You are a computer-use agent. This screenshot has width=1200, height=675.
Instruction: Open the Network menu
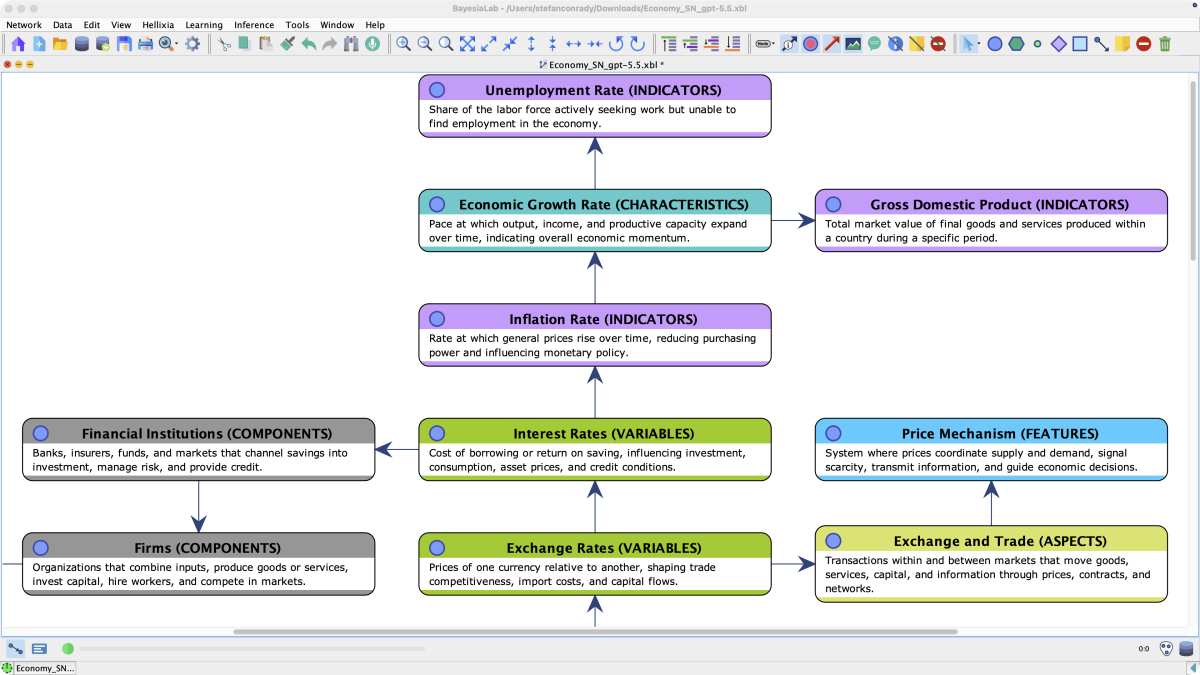[x=24, y=25]
